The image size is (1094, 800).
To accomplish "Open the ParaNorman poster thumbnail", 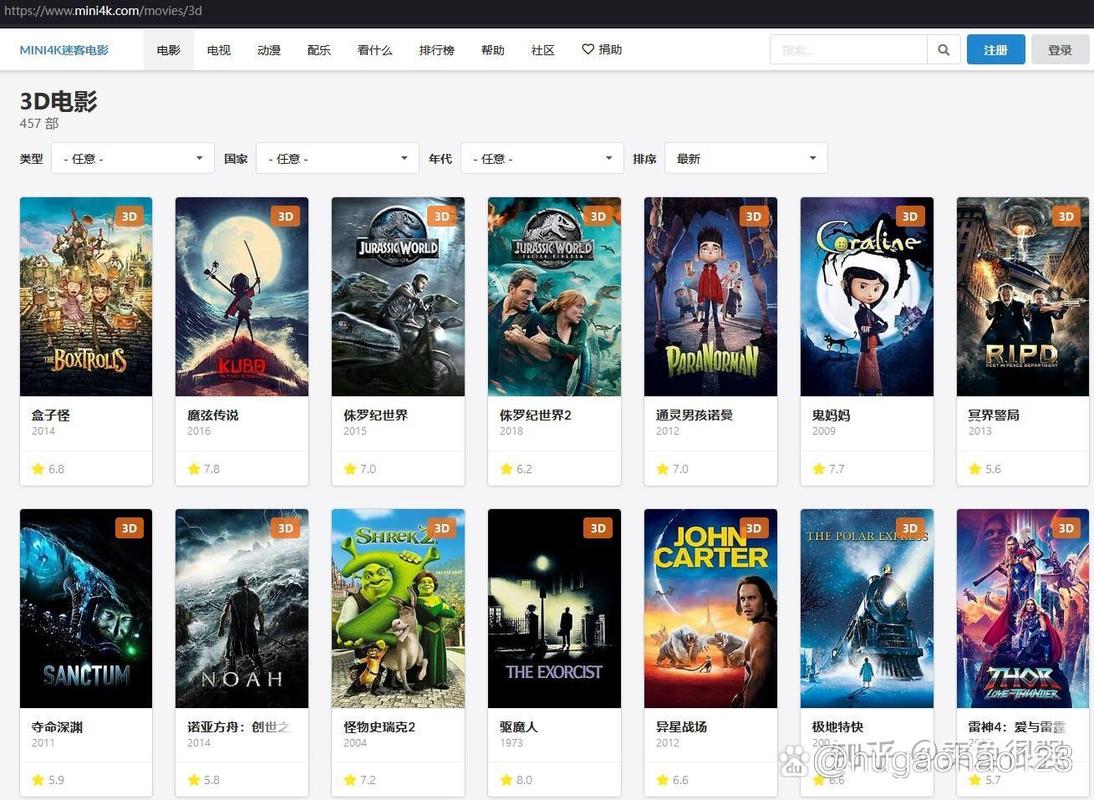I will [710, 296].
